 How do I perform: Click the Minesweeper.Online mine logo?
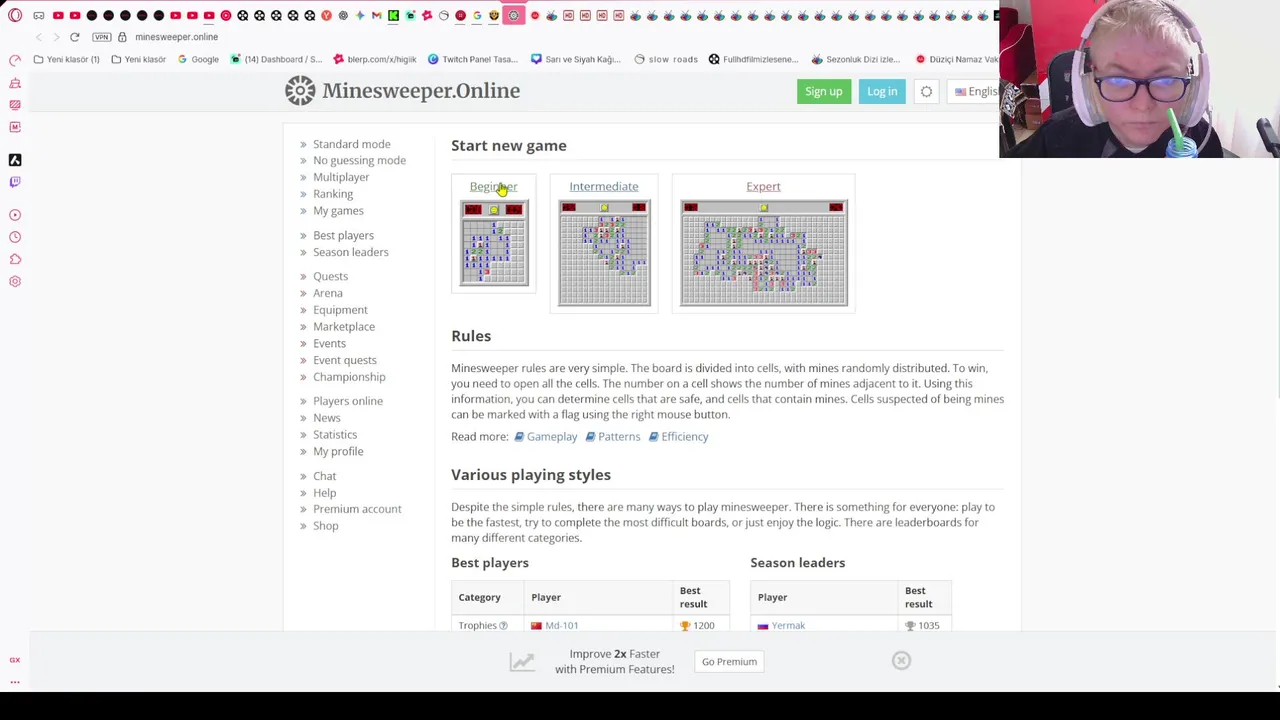coord(300,91)
